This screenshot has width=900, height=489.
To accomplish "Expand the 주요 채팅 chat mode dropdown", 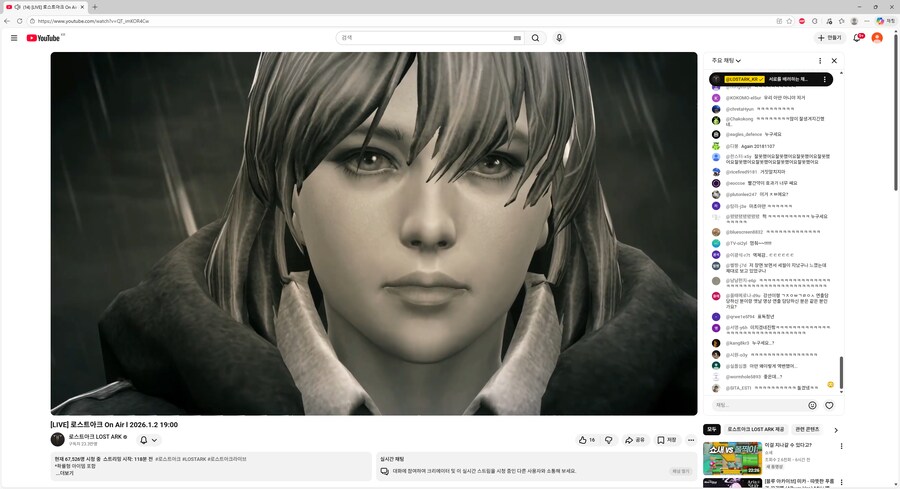I will click(x=726, y=60).
